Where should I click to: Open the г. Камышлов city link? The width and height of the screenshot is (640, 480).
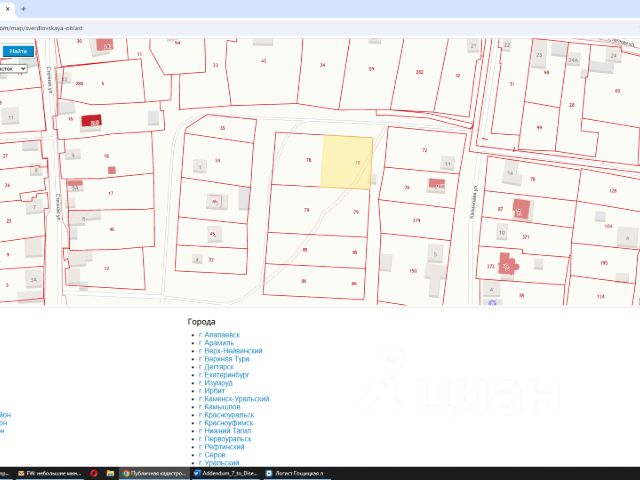tap(220, 407)
